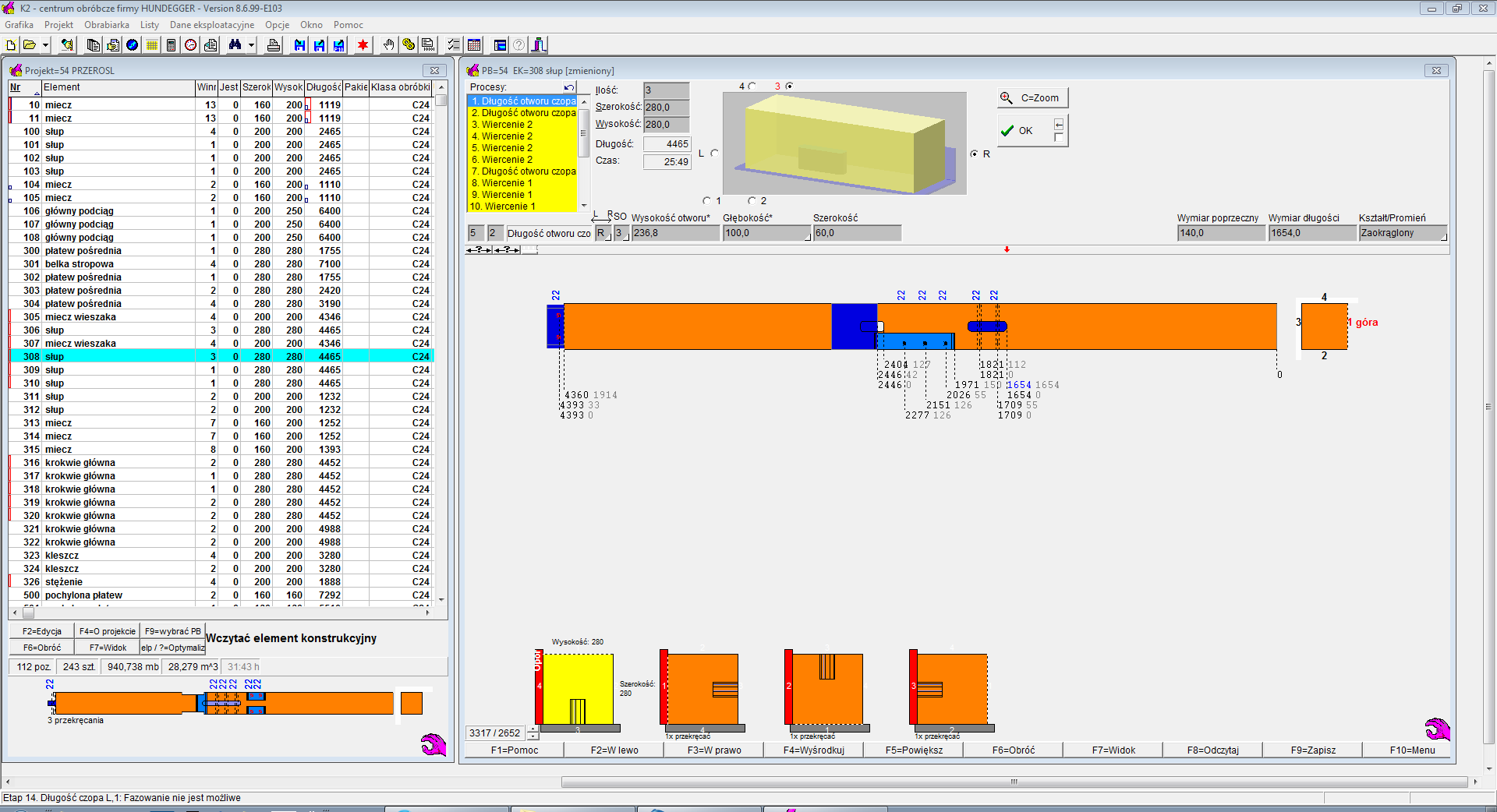The width and height of the screenshot is (1497, 812).
Task: Click the yellow gears icon
Action: point(408,45)
